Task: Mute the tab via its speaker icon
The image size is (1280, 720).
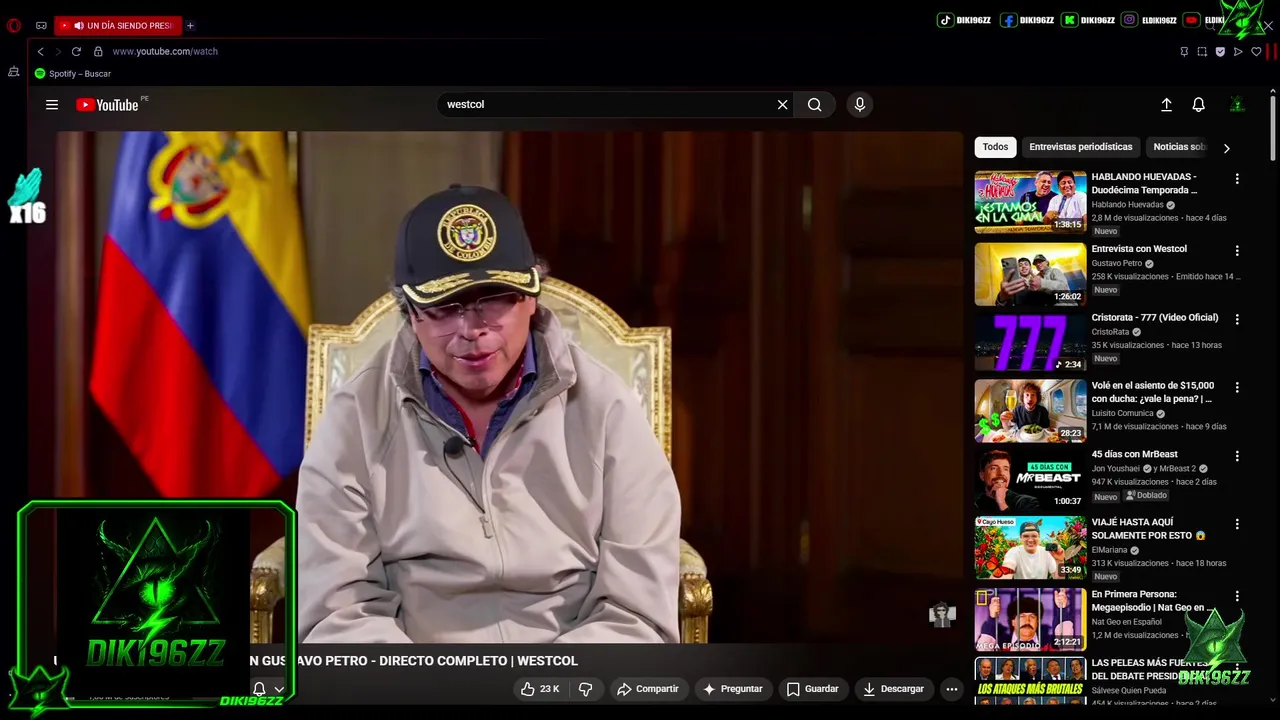Action: [x=78, y=25]
